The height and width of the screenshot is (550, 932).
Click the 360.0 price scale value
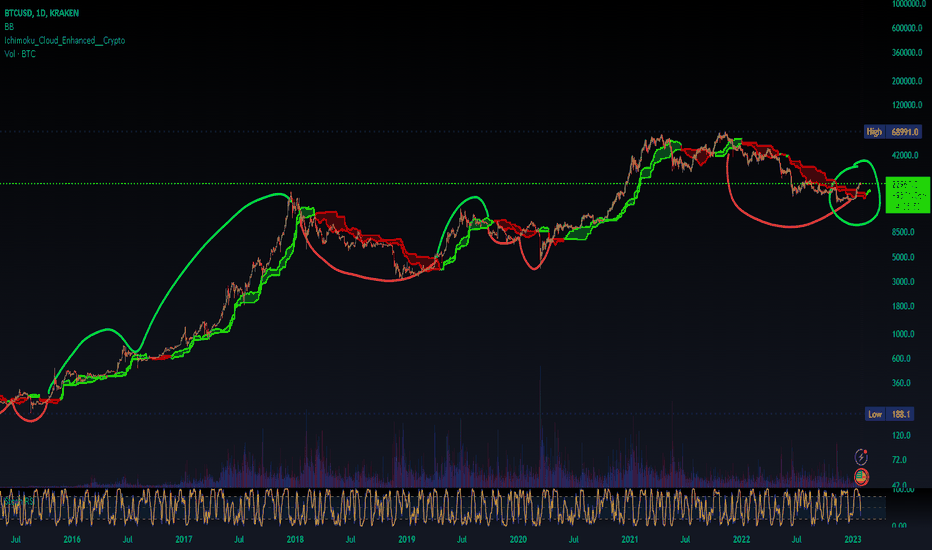[x=901, y=383]
